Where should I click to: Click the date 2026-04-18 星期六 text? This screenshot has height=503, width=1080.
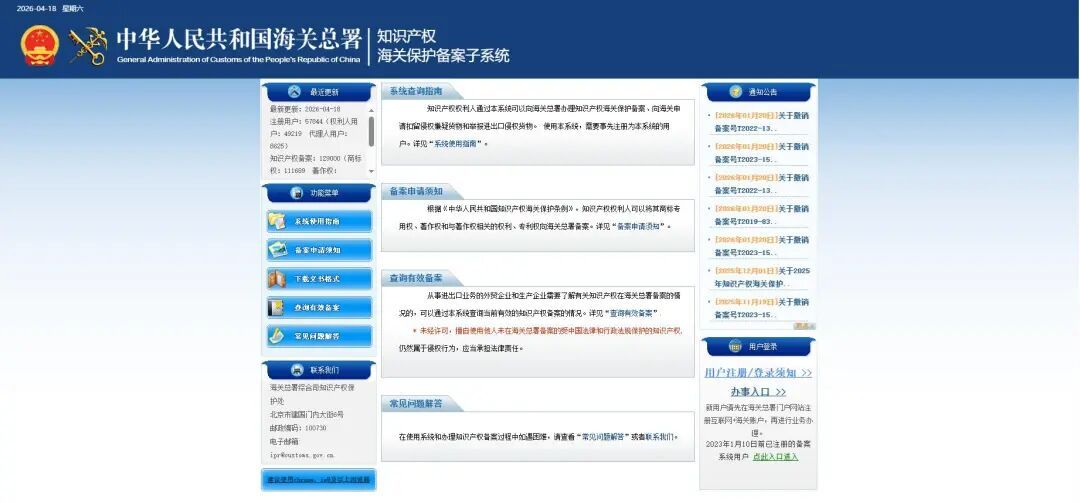point(50,8)
